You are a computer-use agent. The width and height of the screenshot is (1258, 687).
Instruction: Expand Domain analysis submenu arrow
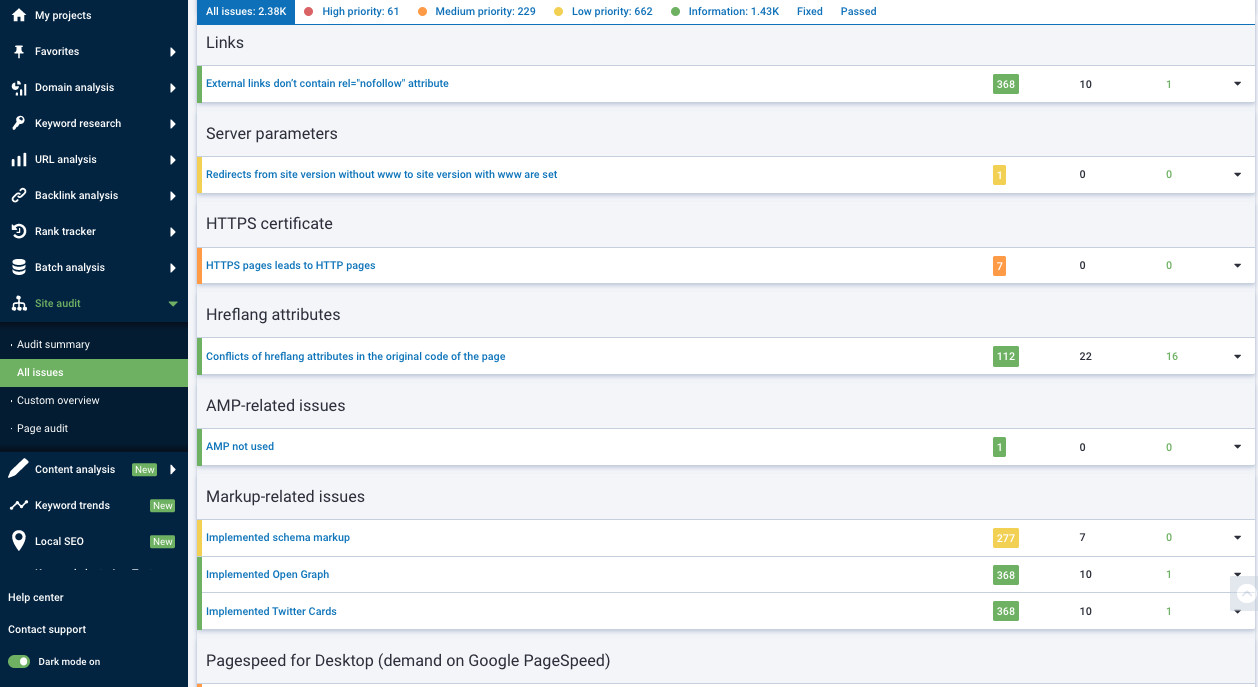173,88
